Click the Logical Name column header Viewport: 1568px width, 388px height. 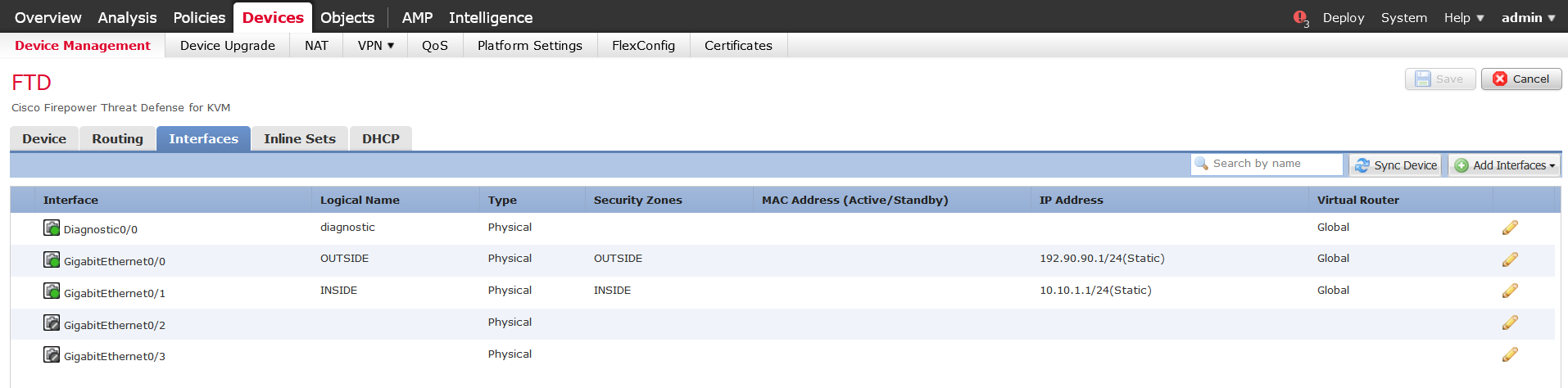coord(360,200)
